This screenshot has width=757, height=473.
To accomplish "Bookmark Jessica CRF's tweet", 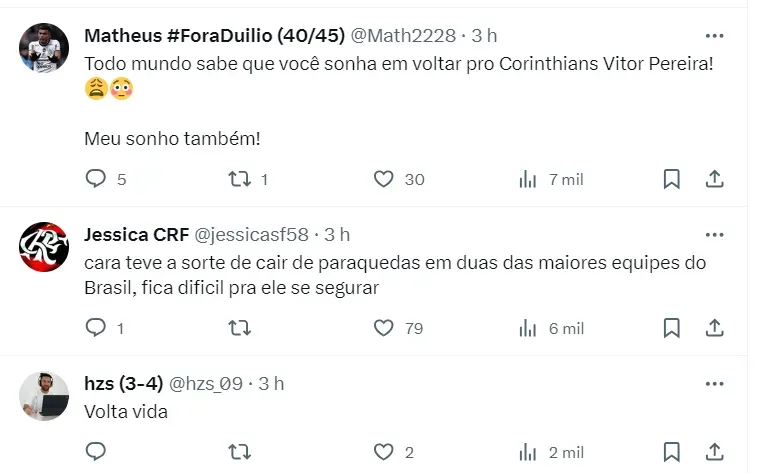I will 672,328.
